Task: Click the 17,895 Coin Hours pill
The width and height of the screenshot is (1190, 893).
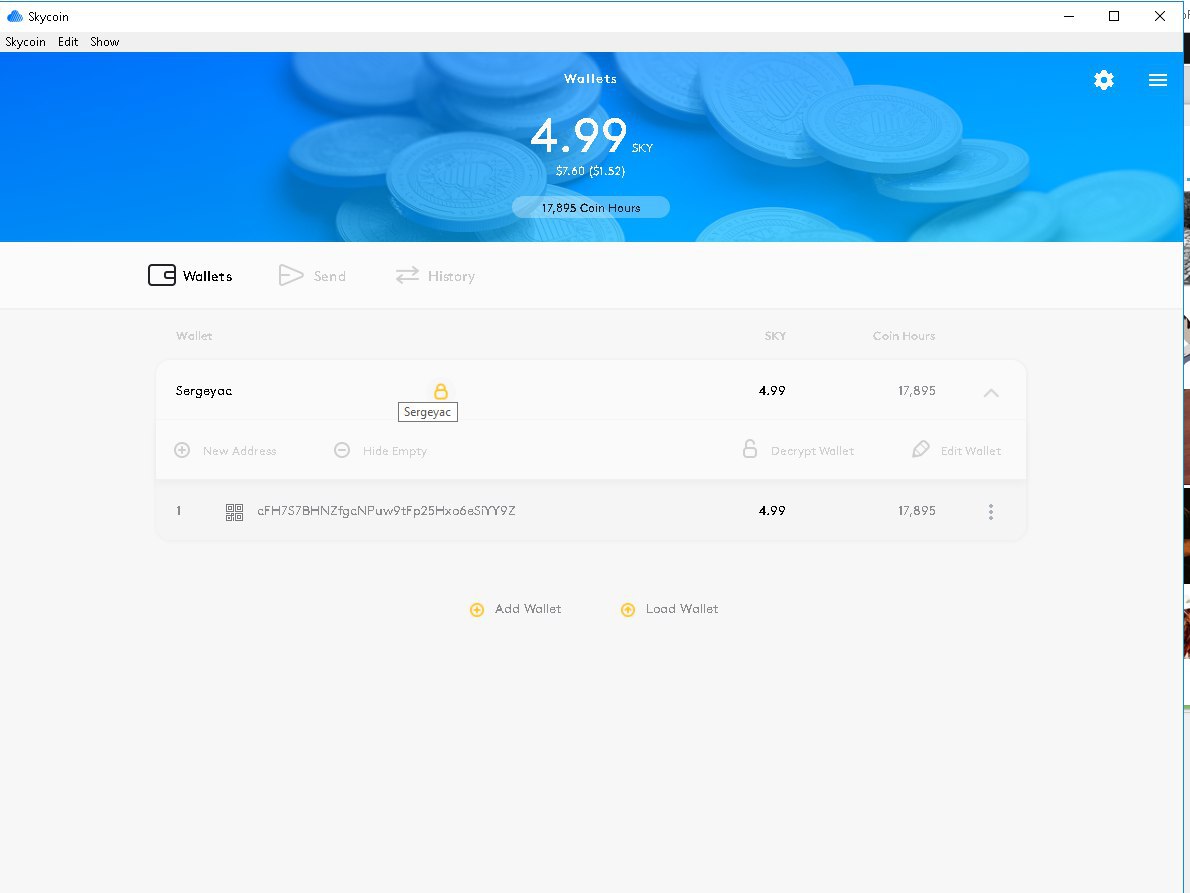Action: click(x=590, y=207)
